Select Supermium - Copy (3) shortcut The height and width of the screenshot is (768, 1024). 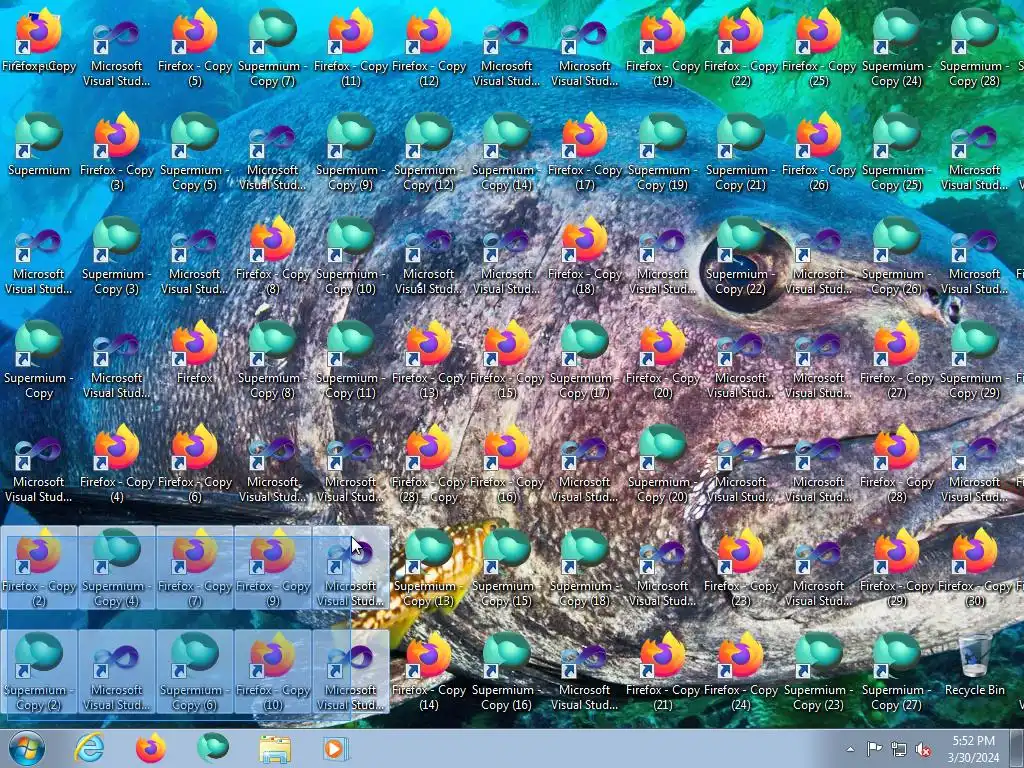tap(117, 255)
